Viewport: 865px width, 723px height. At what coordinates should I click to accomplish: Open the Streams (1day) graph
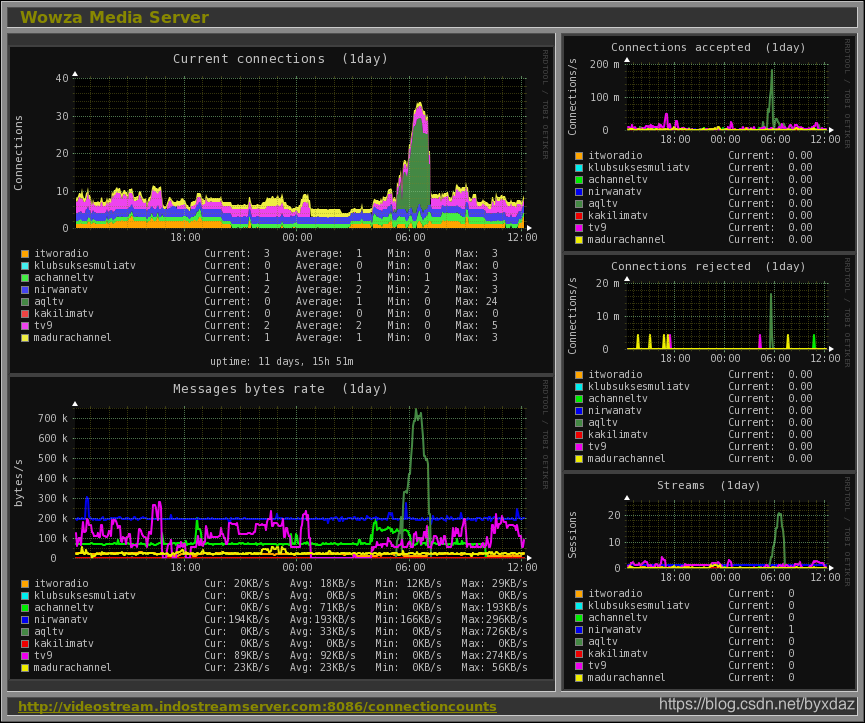pos(709,581)
